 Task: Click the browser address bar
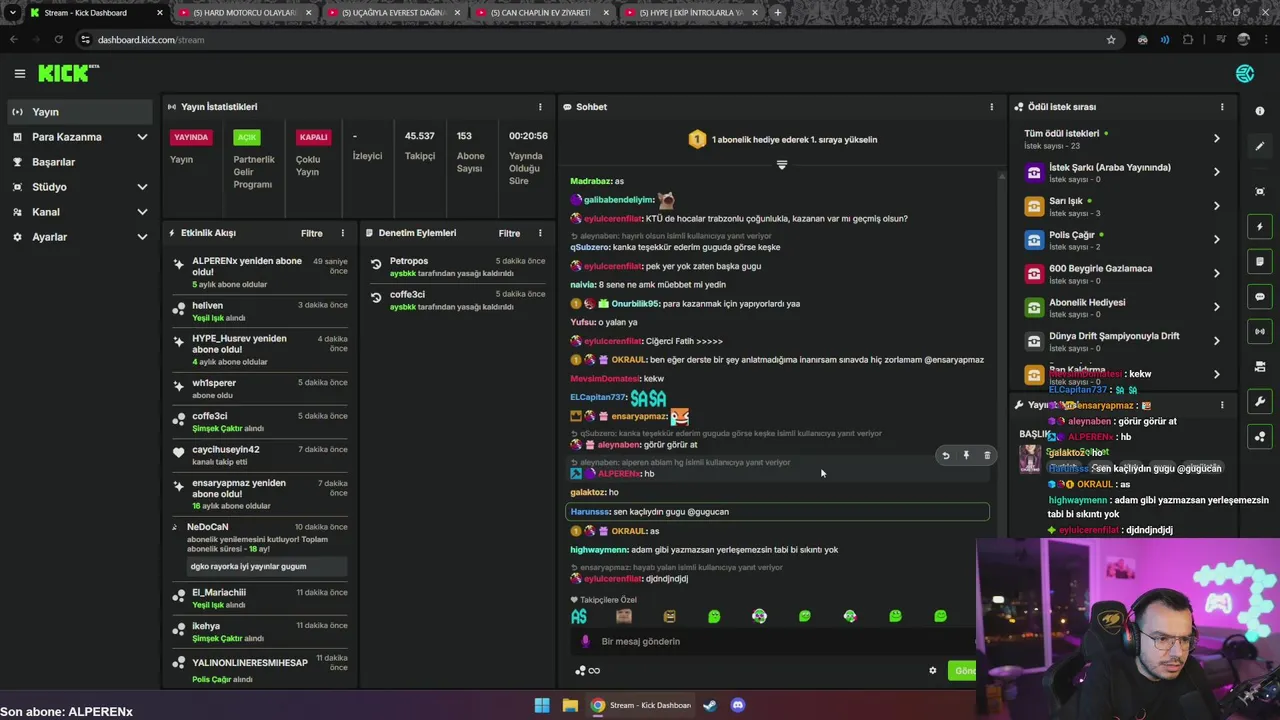click(x=600, y=40)
